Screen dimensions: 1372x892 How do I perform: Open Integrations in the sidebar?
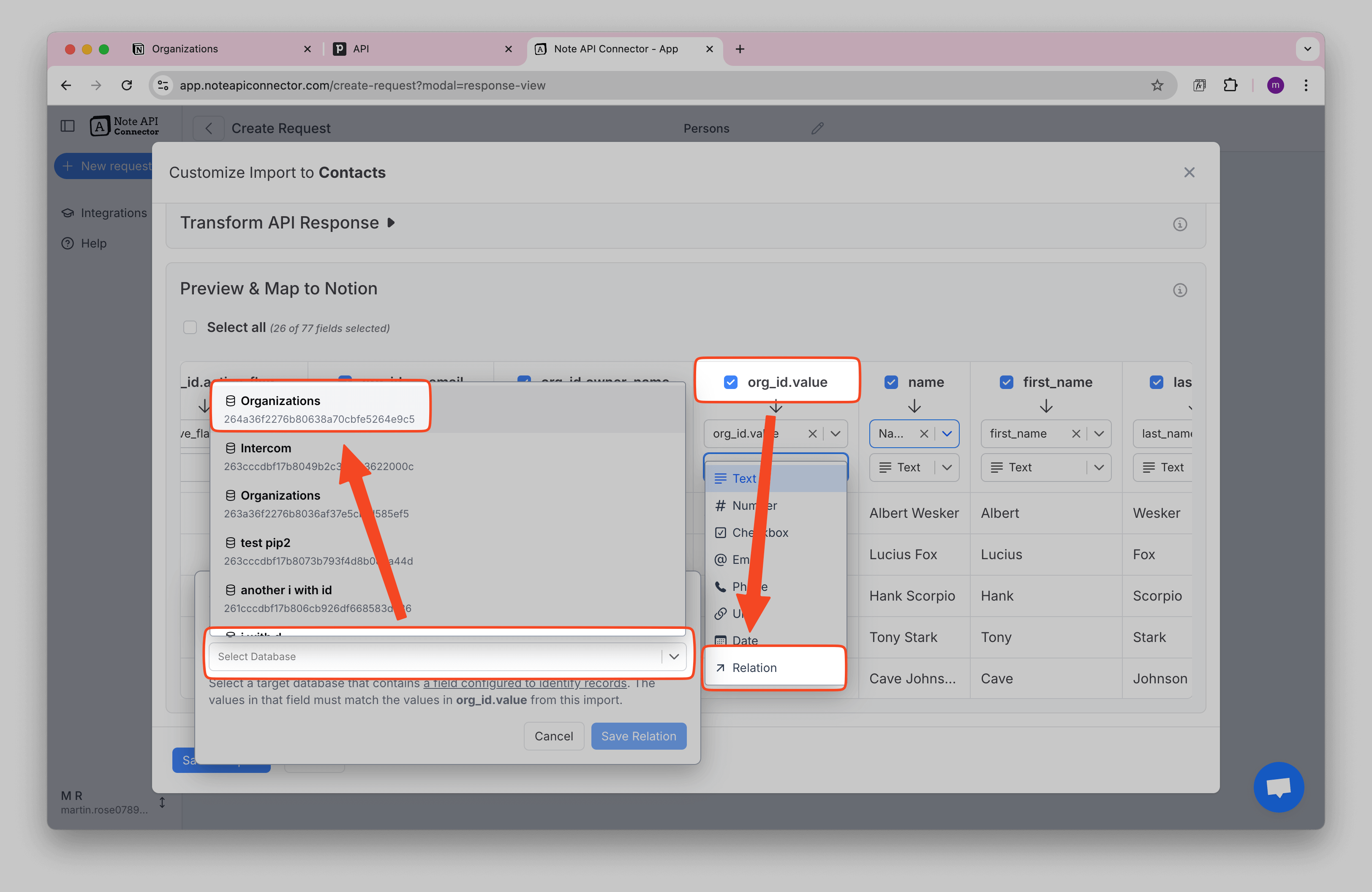click(x=104, y=213)
